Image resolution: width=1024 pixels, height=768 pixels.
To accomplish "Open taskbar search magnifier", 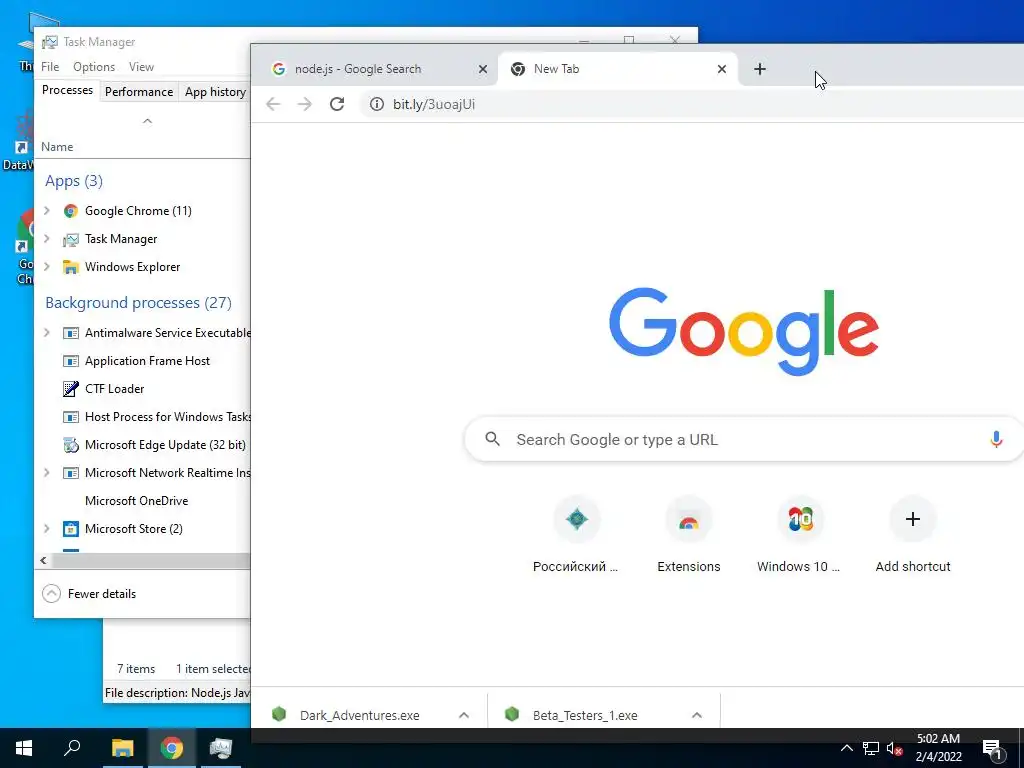I will [72, 748].
